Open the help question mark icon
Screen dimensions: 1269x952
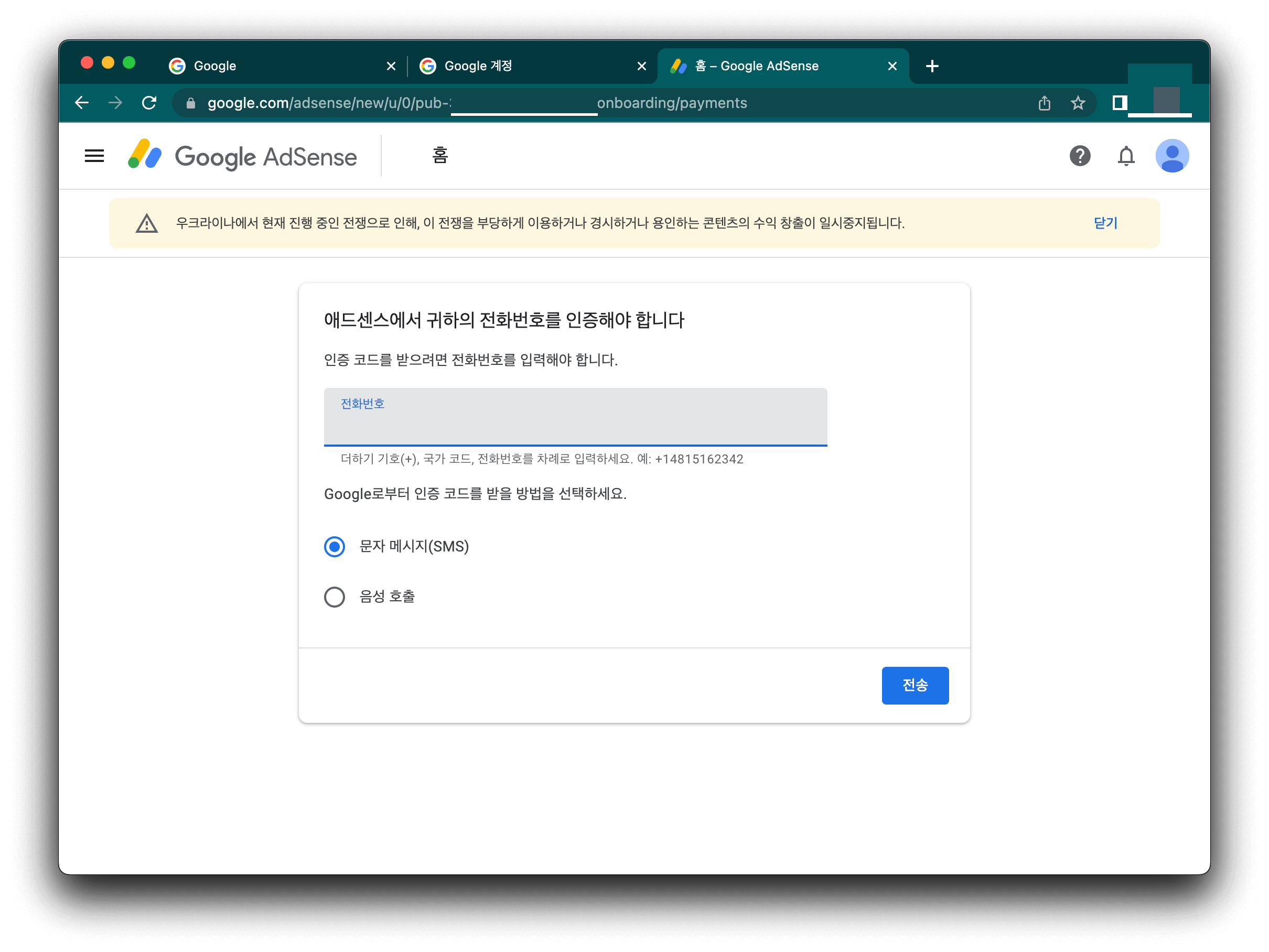pyautogui.click(x=1080, y=156)
